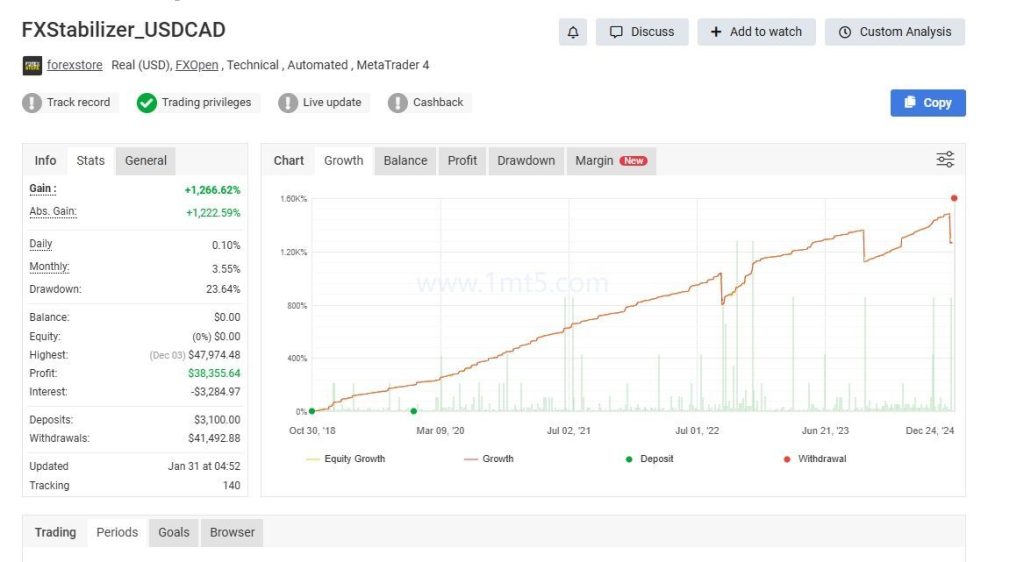Open the FXOpen broker link
The width and height of the screenshot is (1024, 562).
click(x=197, y=65)
